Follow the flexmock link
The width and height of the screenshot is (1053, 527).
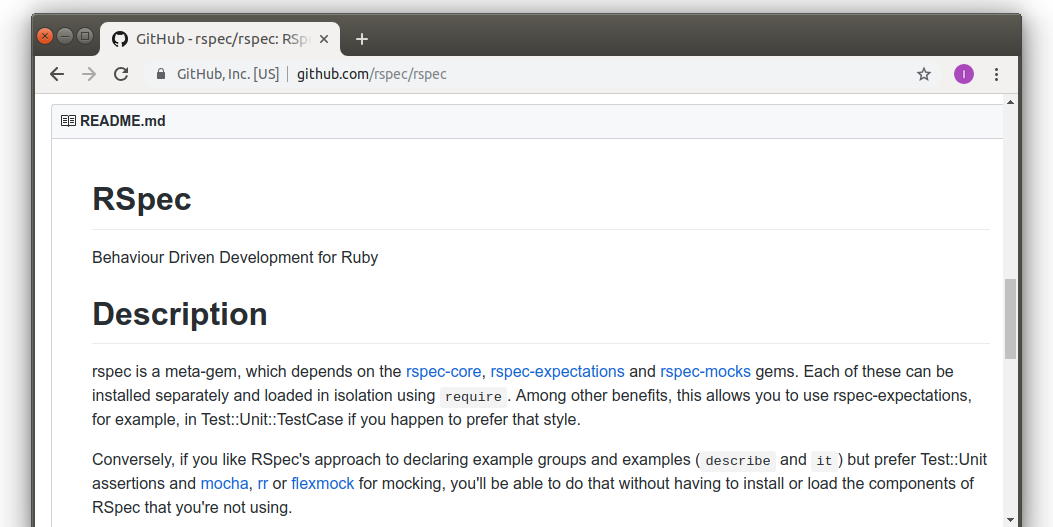322,483
